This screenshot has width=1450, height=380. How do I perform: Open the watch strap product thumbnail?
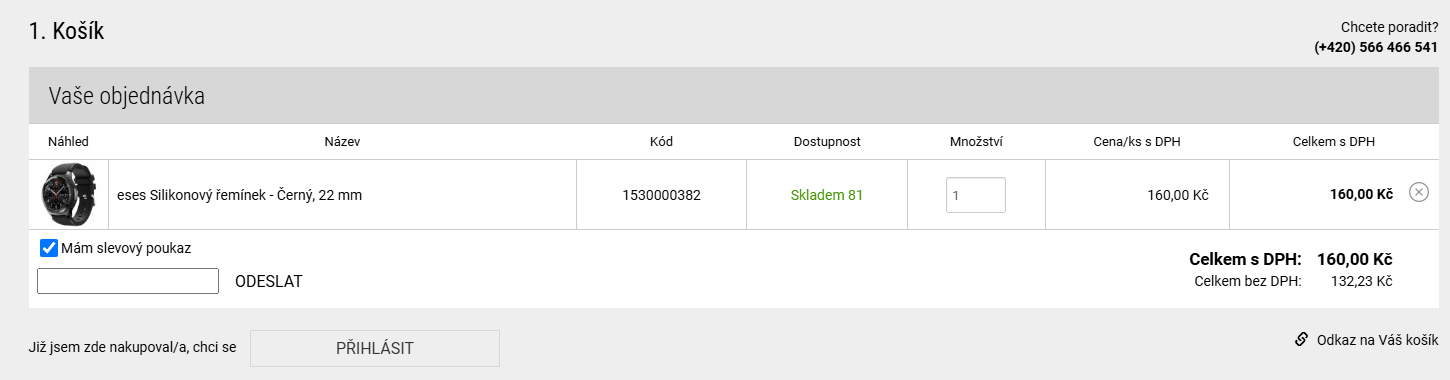(x=68, y=195)
